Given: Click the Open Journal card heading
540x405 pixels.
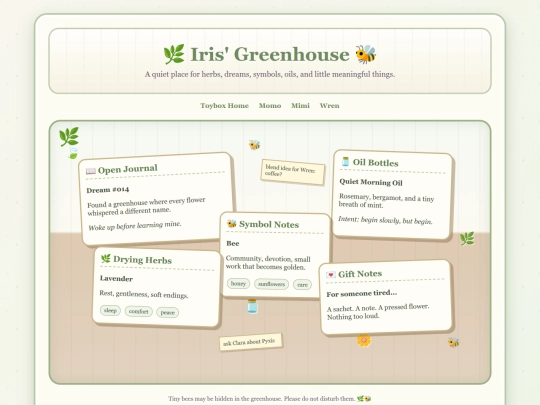Looking at the screenshot, I should click(127, 169).
